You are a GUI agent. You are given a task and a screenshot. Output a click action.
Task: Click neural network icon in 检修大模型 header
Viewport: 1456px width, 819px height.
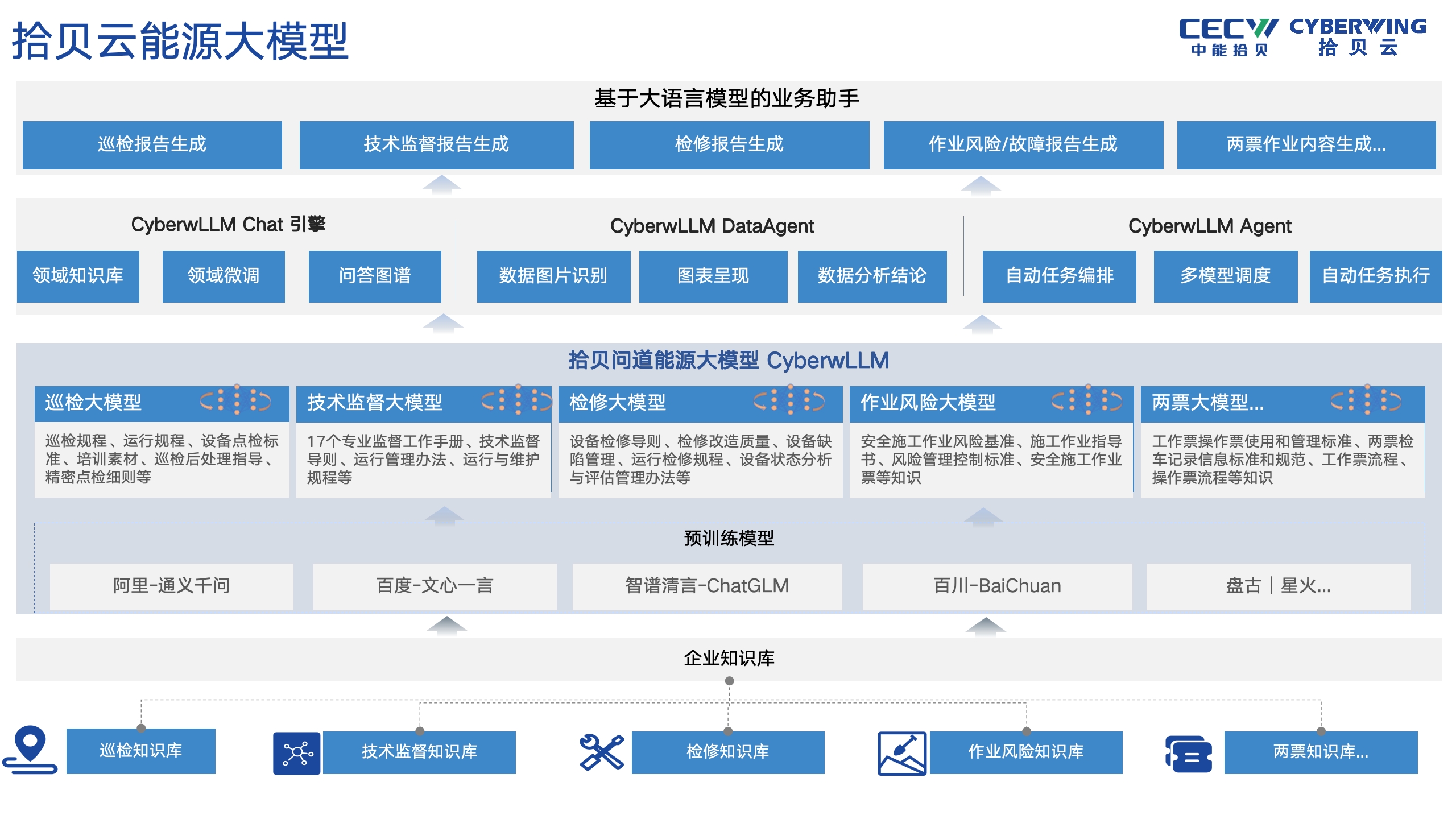coord(789,400)
